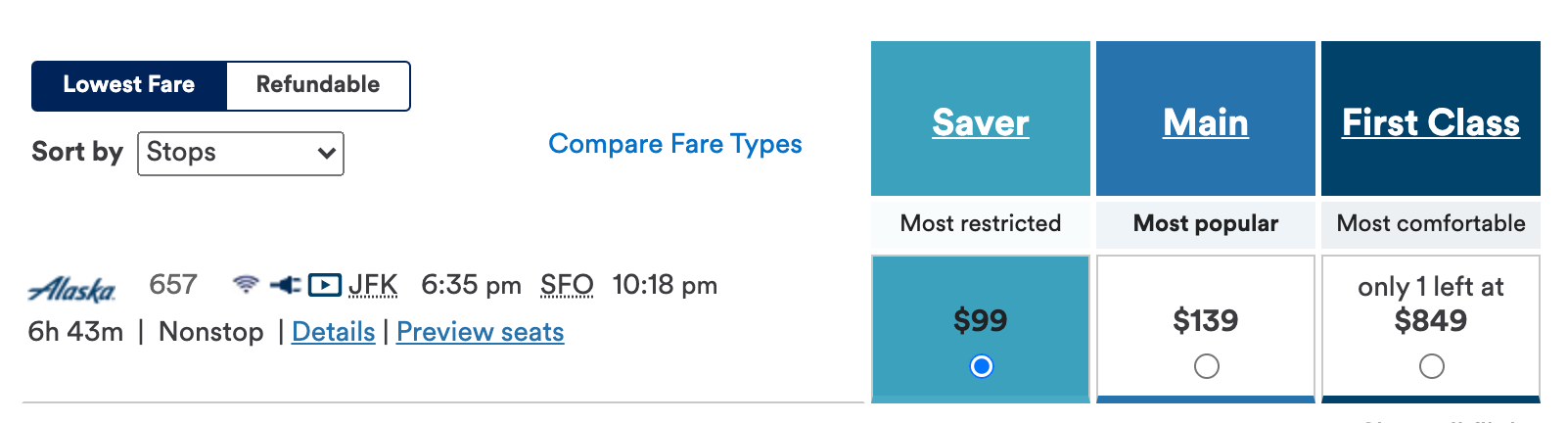Click the First Class header link
Screen dimensions: 1568x423
[1430, 122]
